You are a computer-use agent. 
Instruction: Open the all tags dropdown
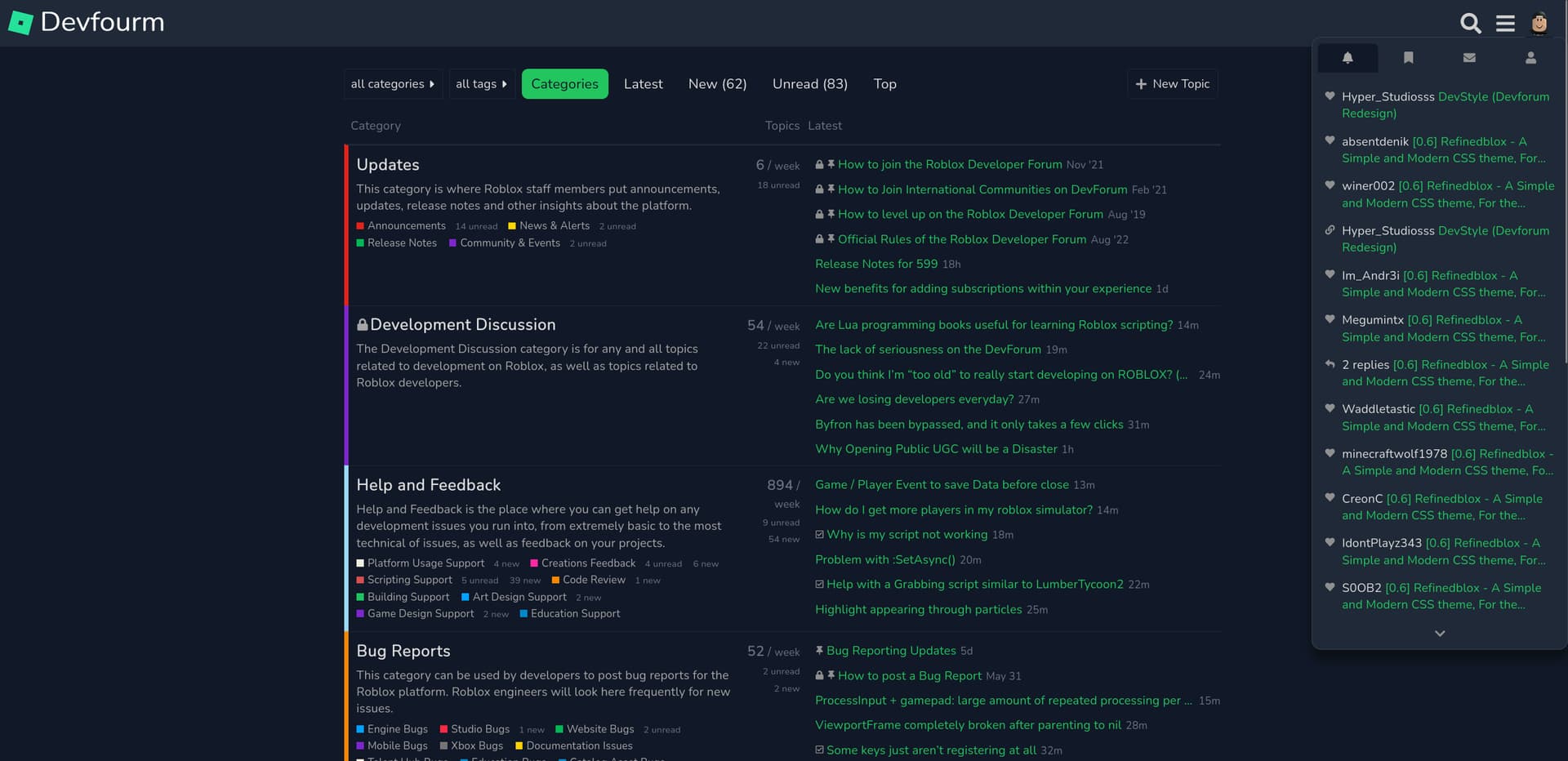click(481, 83)
